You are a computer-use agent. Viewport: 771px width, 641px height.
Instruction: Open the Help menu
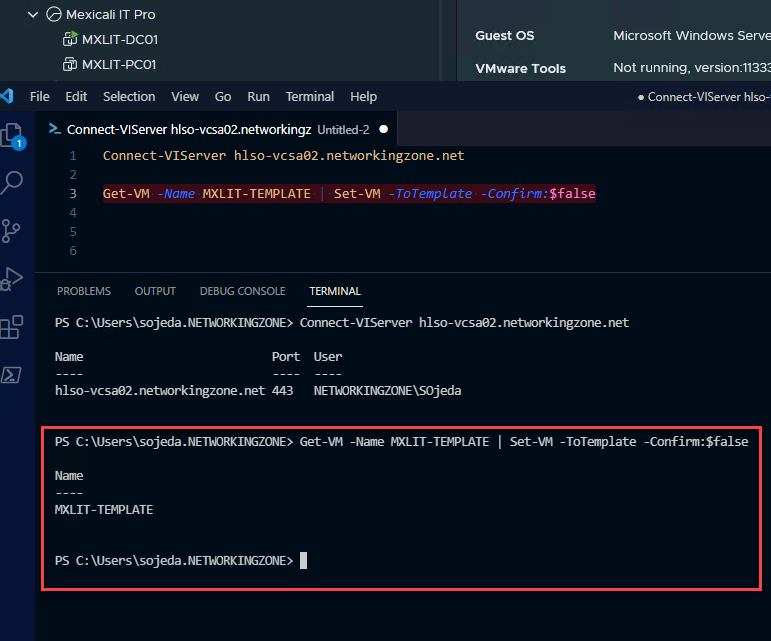pos(364,97)
